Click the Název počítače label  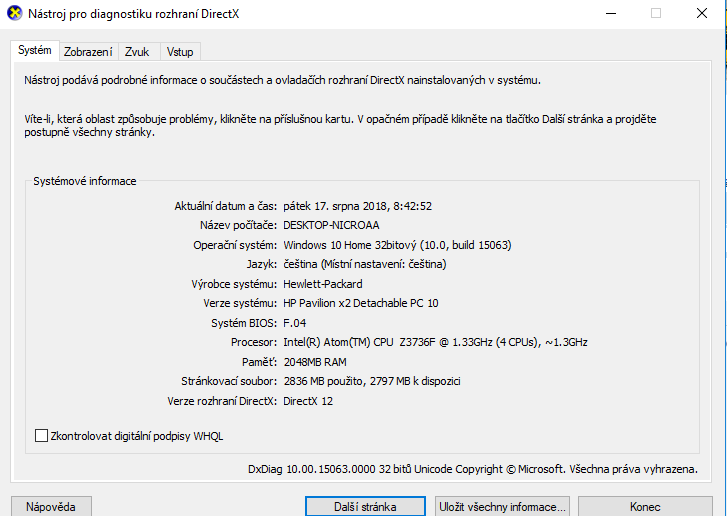coord(238,225)
